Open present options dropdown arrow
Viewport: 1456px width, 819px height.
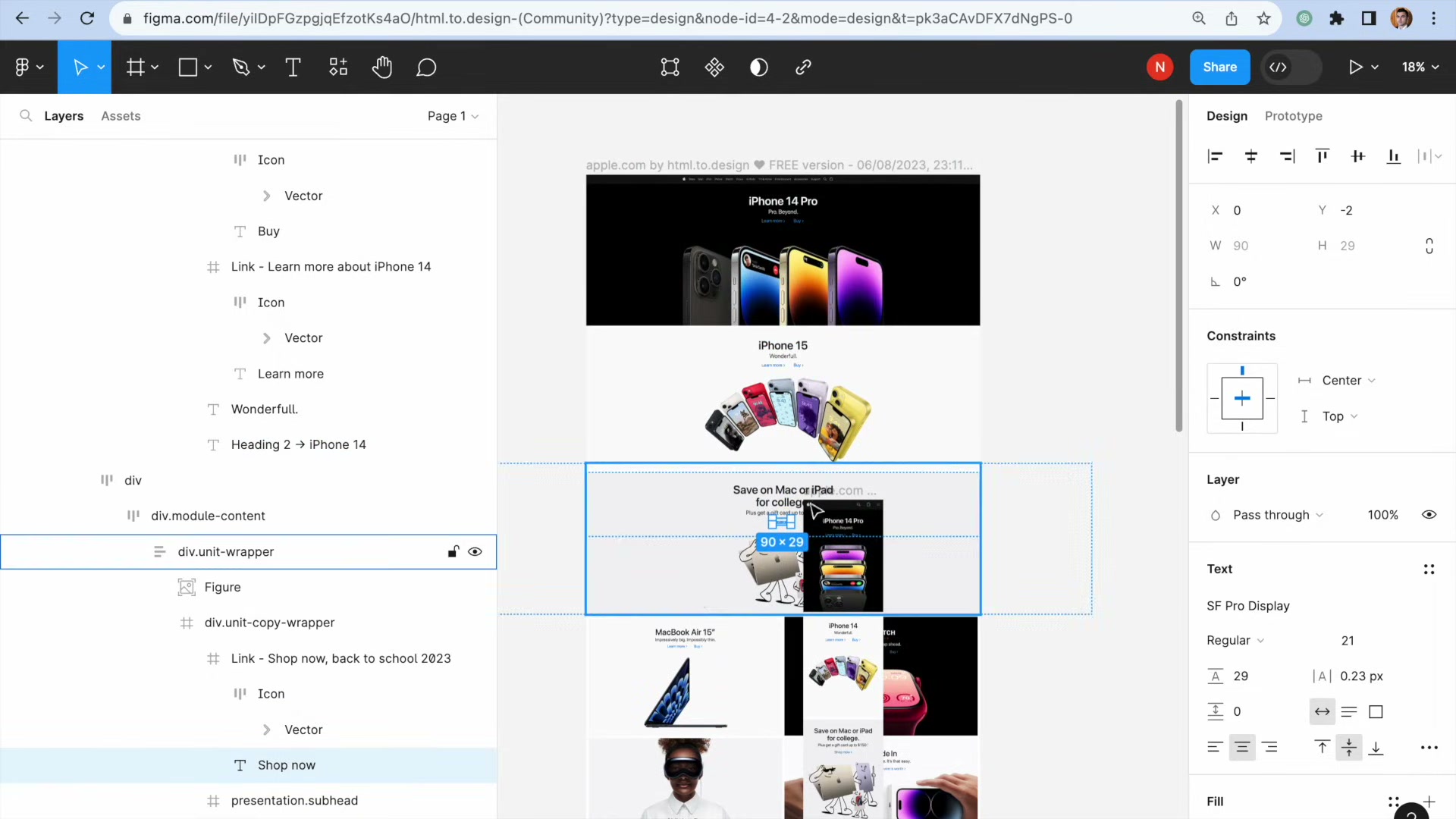[1374, 67]
